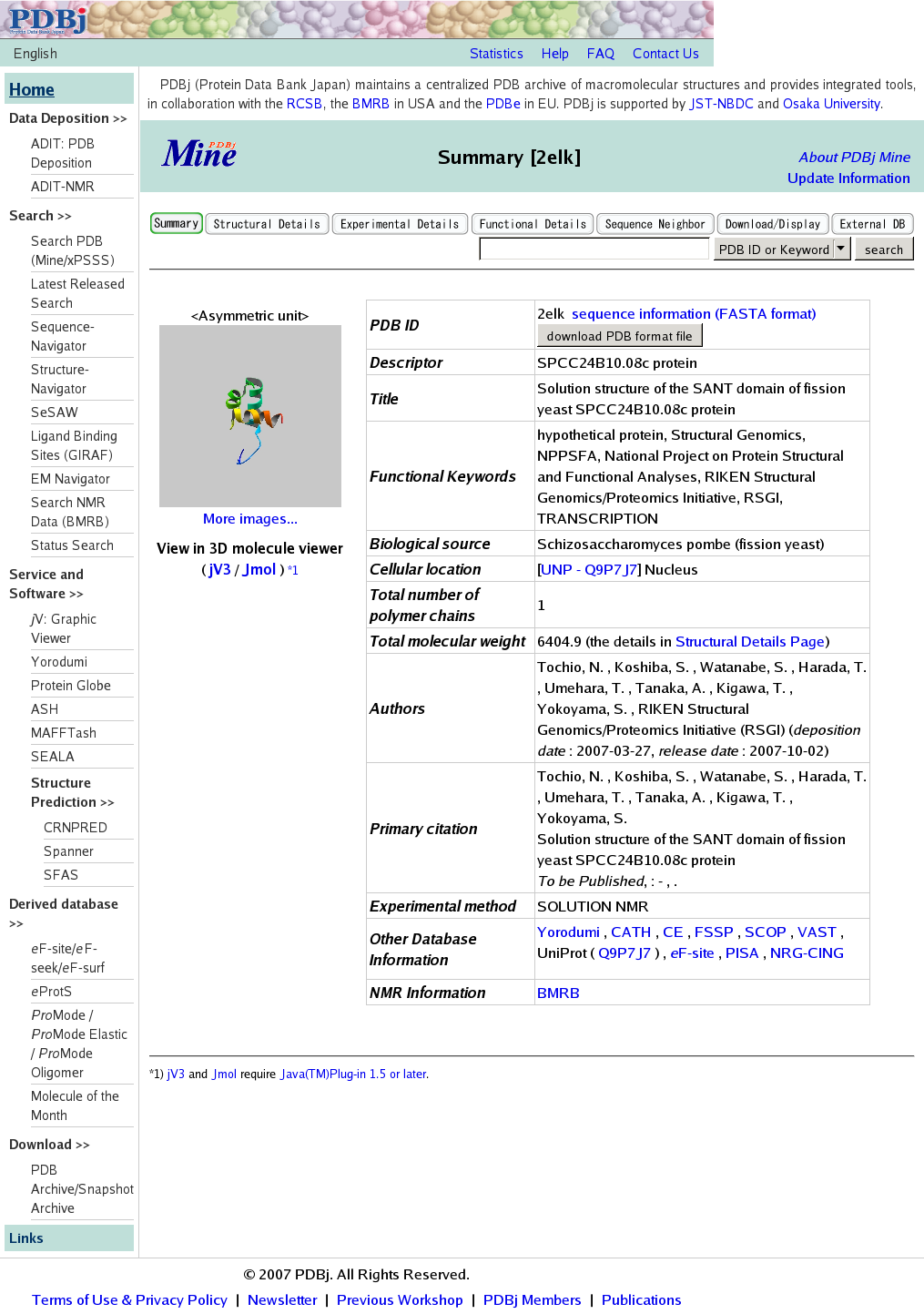Open the Functional Details tab
The image size is (924, 1314).
coord(533,224)
